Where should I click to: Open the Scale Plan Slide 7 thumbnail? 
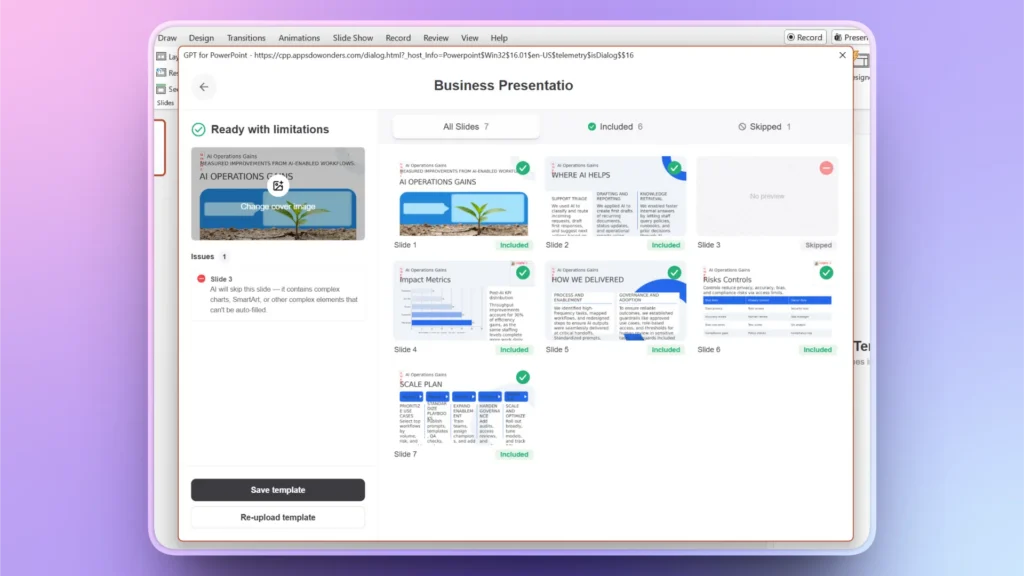pos(464,405)
